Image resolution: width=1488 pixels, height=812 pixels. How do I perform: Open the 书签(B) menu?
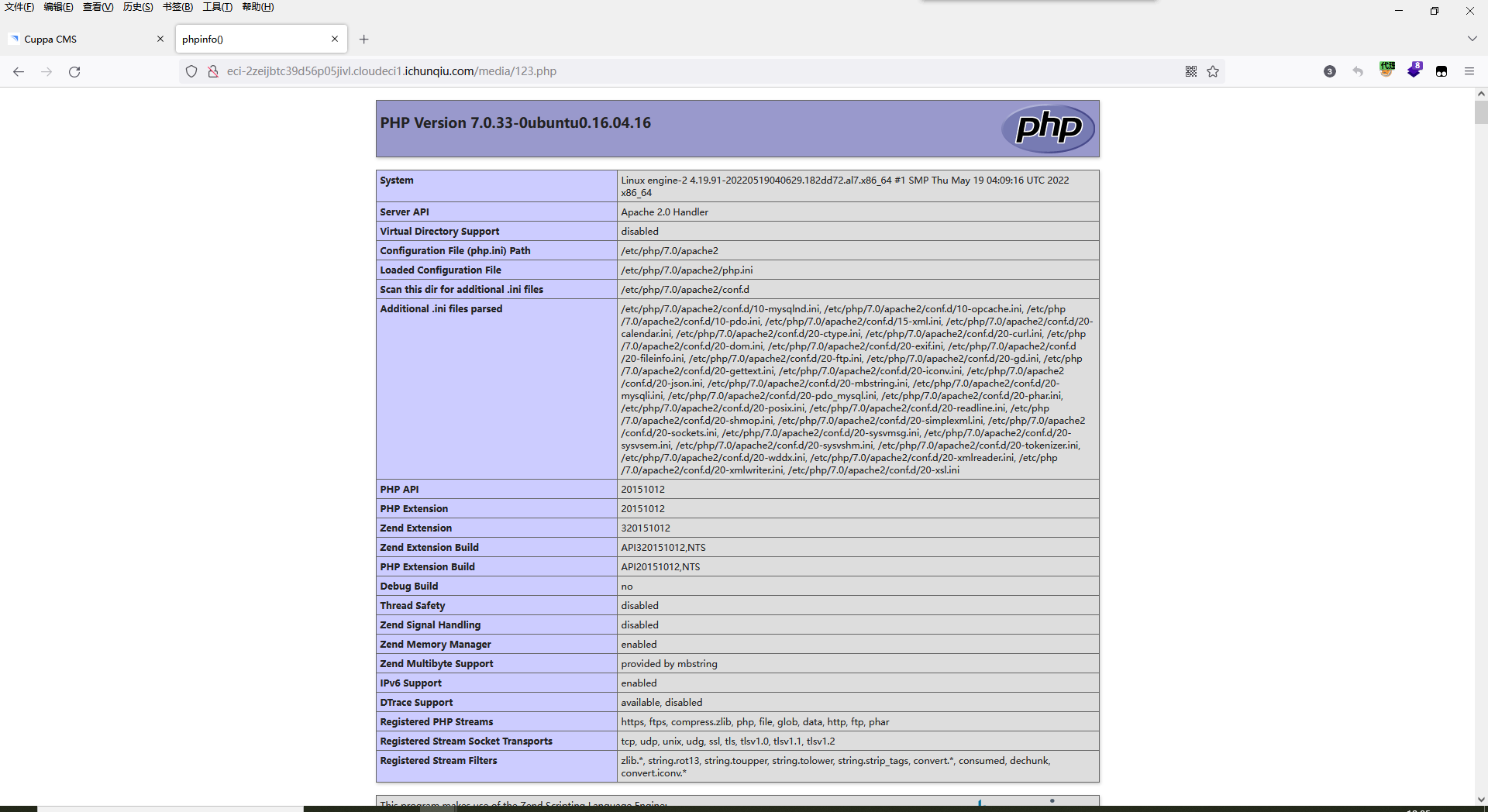pos(177,7)
